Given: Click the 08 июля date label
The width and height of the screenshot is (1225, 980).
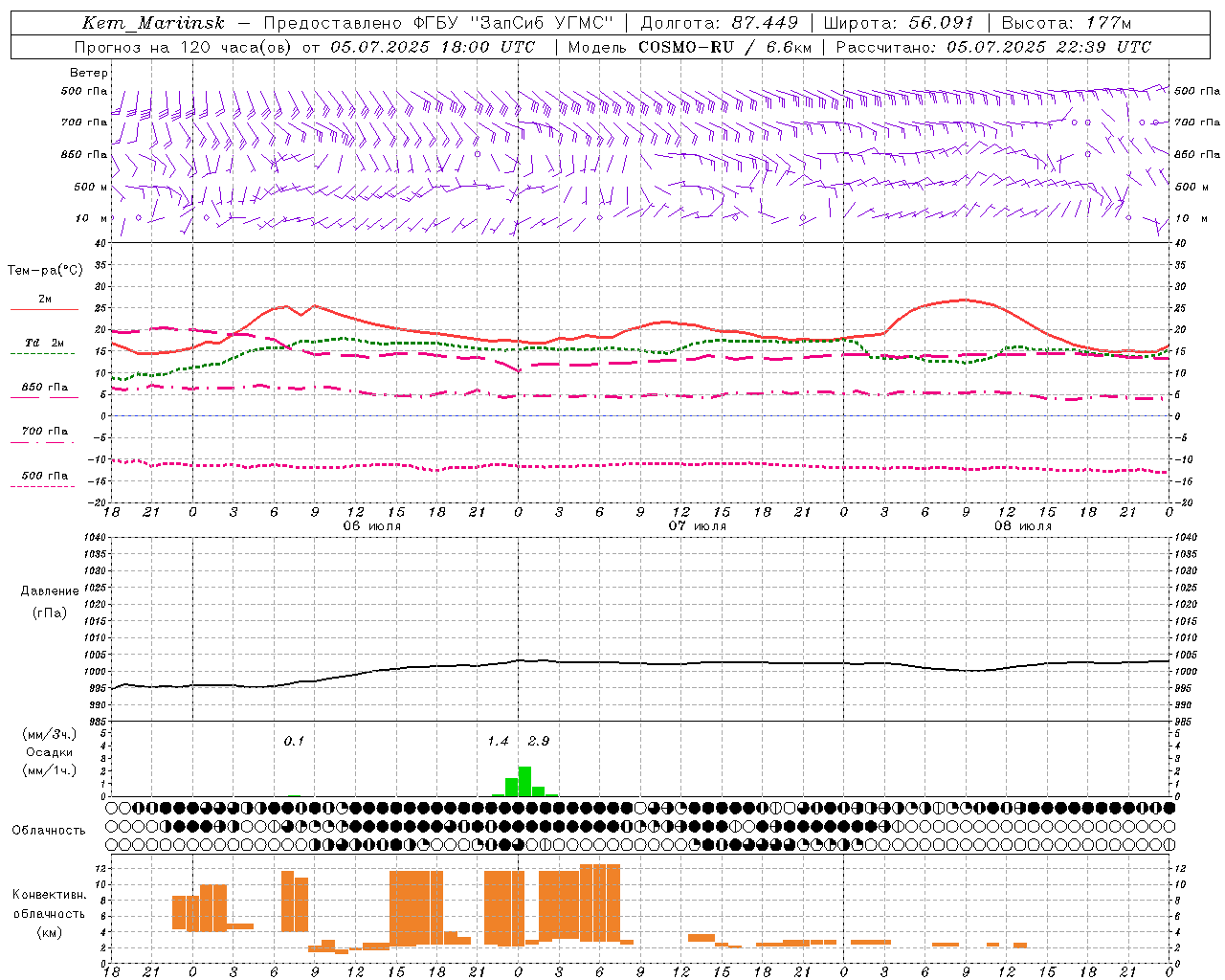Looking at the screenshot, I should pos(1023,526).
